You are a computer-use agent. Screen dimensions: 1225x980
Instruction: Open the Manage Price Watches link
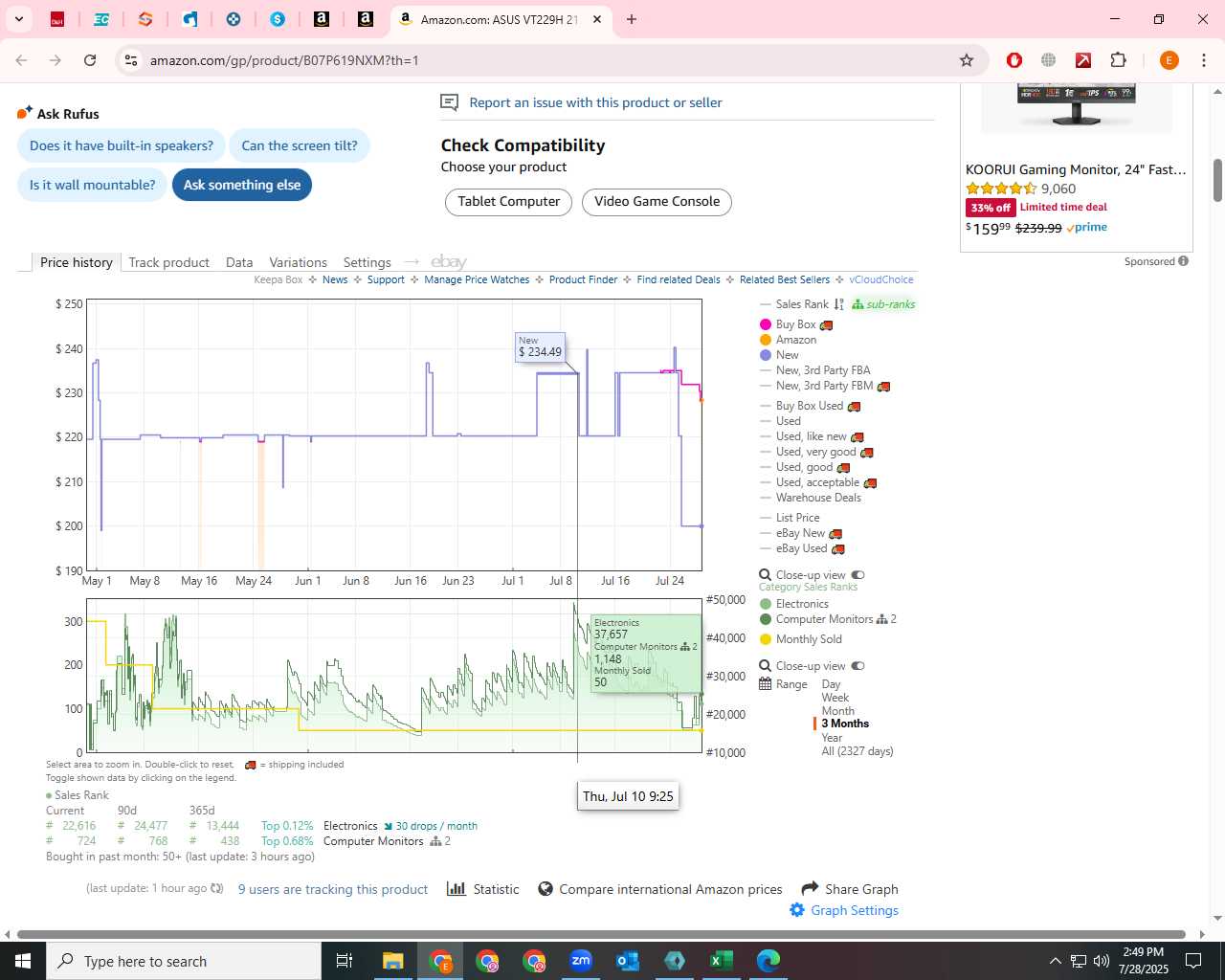point(477,279)
